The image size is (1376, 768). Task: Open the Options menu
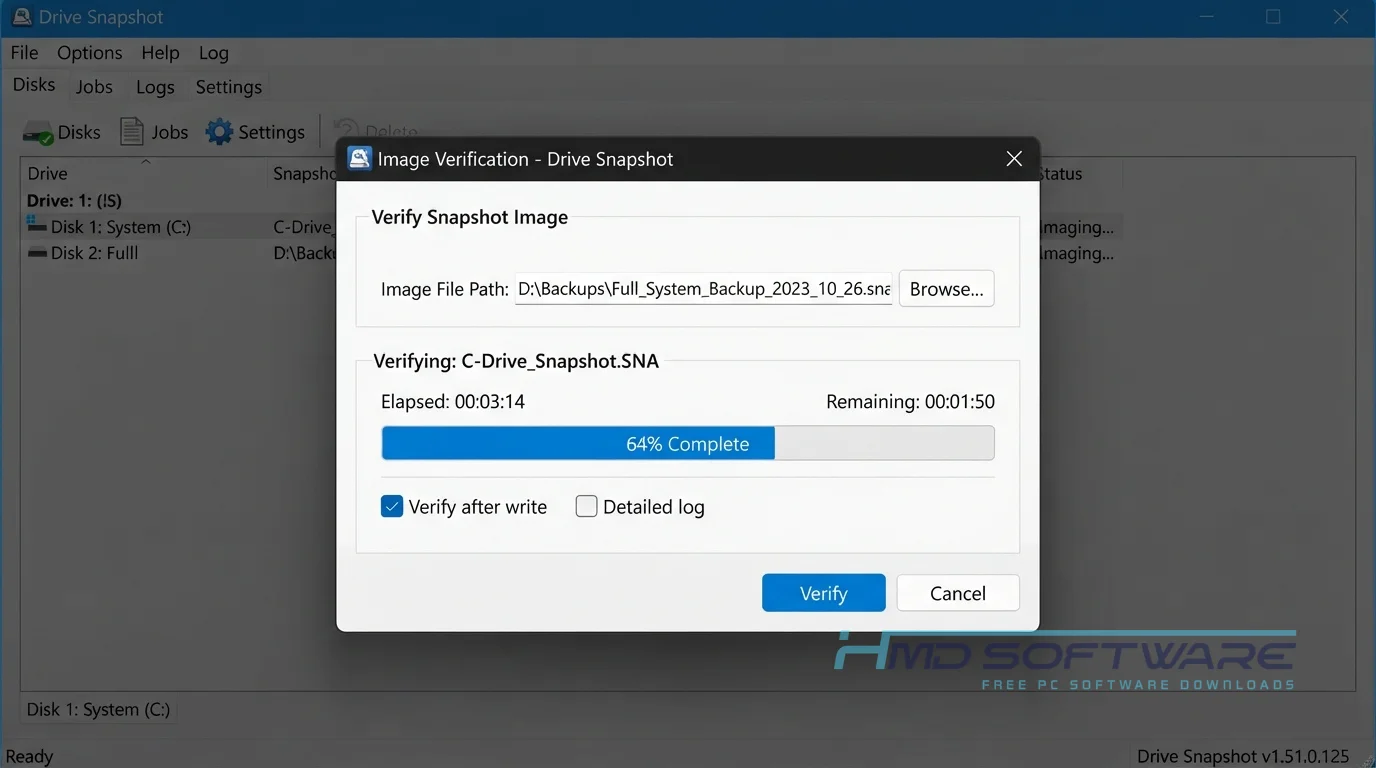(89, 53)
